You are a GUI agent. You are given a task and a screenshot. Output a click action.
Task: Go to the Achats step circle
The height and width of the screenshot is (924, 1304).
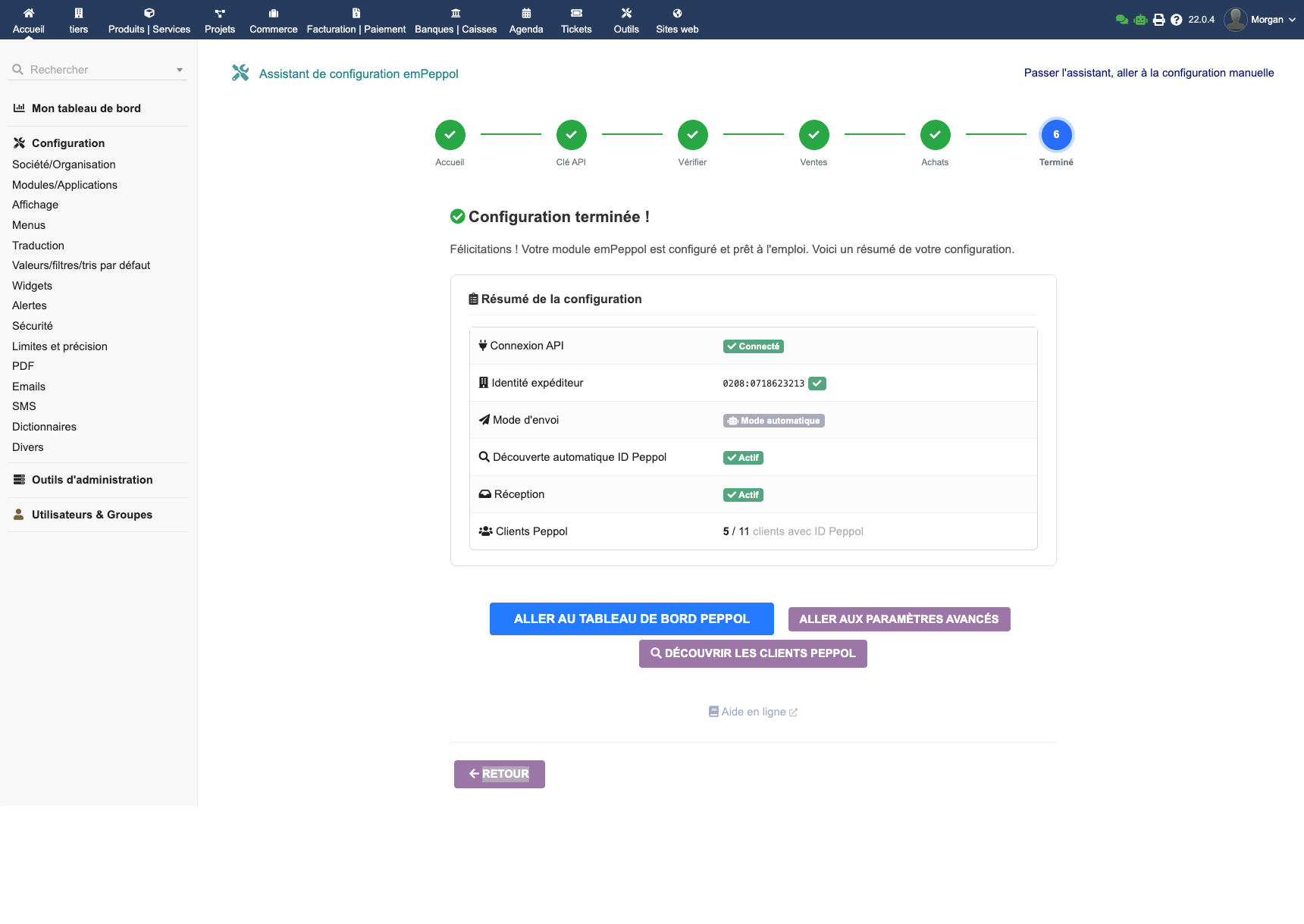click(x=936, y=135)
